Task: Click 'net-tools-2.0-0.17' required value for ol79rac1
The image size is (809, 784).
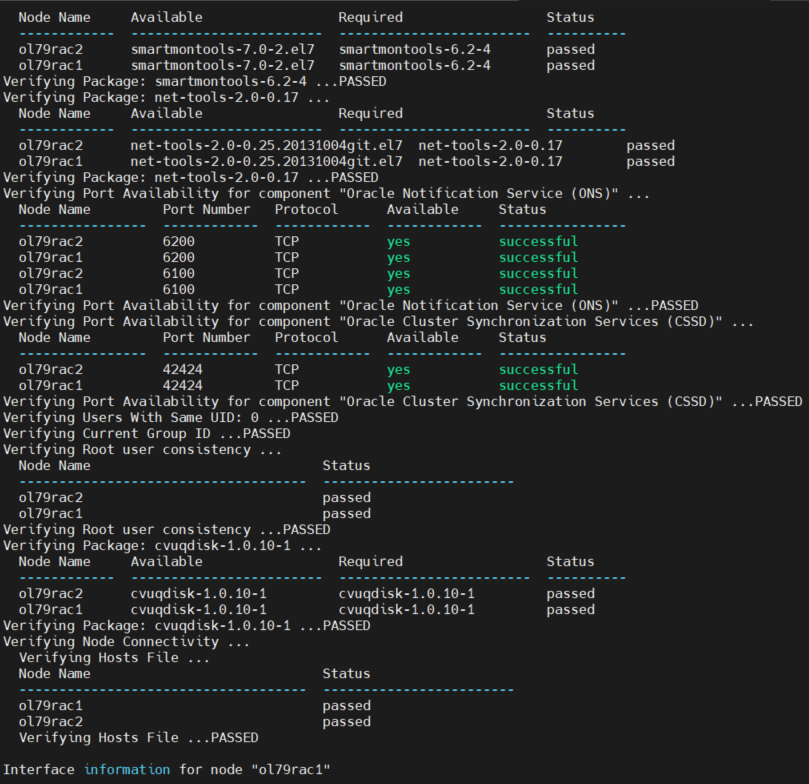Action: click(x=491, y=161)
